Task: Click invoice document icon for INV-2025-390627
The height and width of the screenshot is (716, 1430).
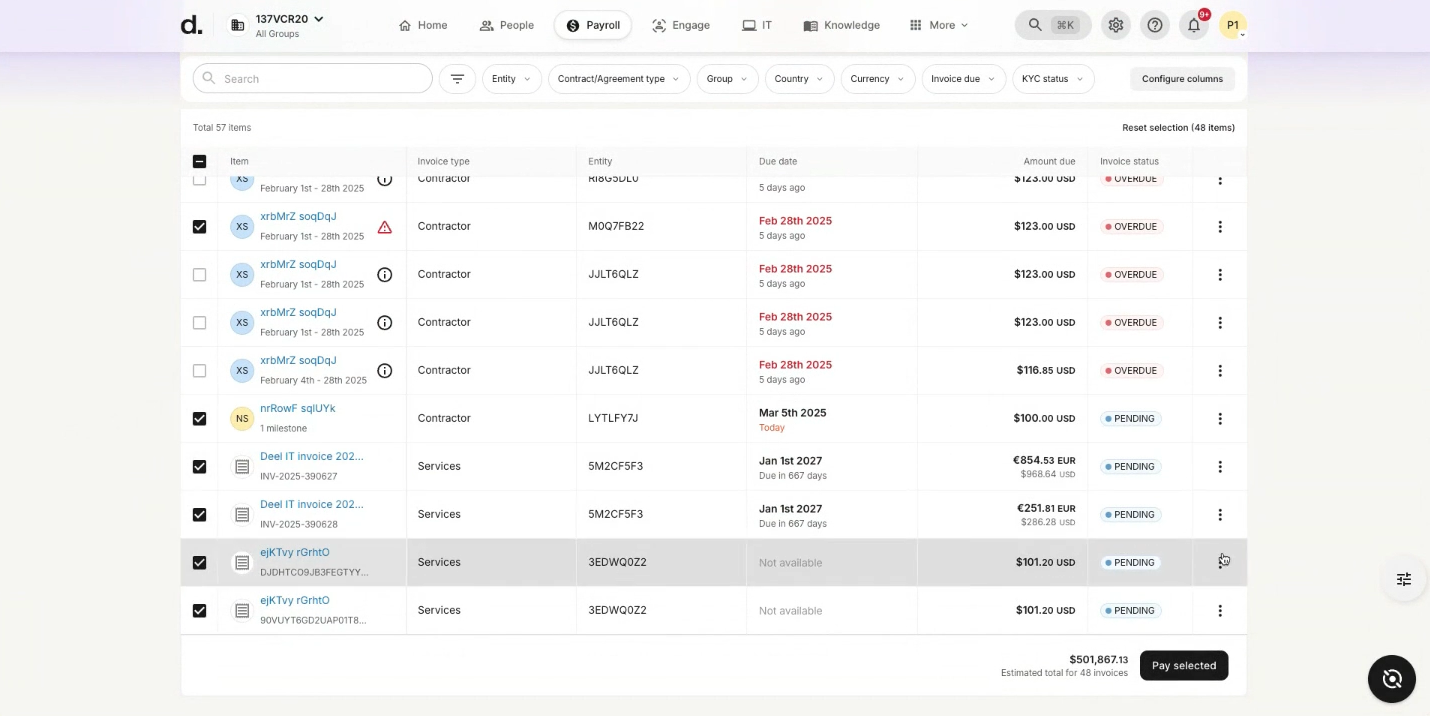Action: (x=242, y=467)
